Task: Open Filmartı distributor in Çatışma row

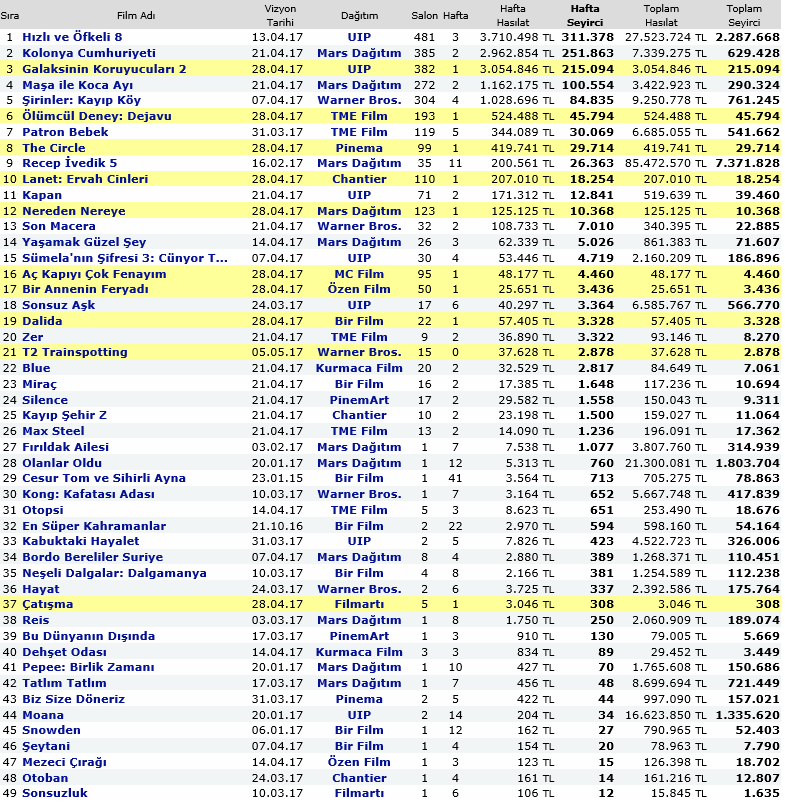Action: pos(359,604)
